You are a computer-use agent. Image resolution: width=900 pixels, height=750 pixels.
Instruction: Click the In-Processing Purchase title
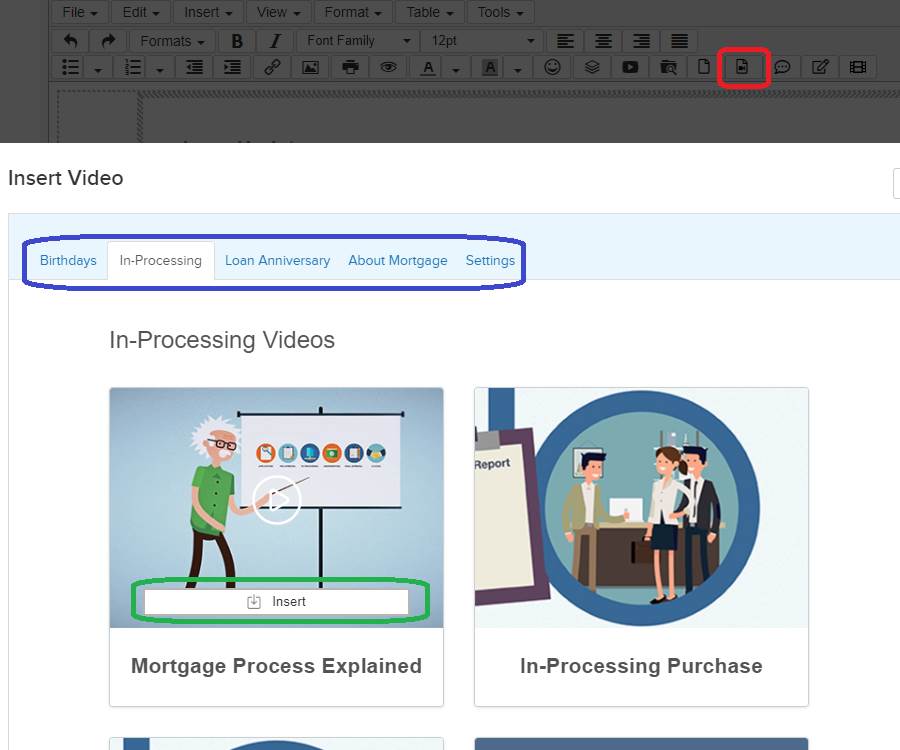[641, 666]
